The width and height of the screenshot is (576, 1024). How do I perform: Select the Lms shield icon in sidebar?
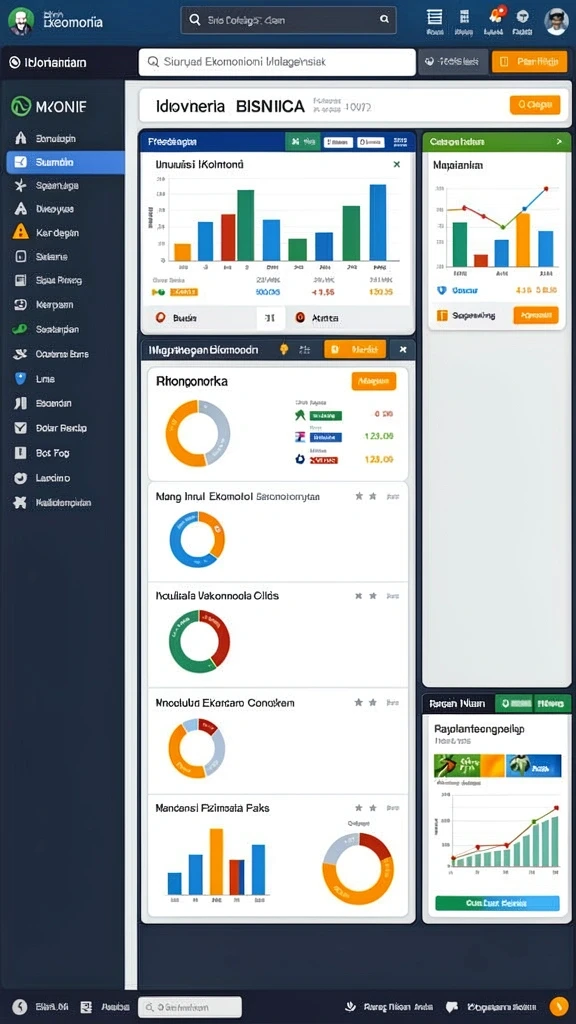[x=20, y=378]
